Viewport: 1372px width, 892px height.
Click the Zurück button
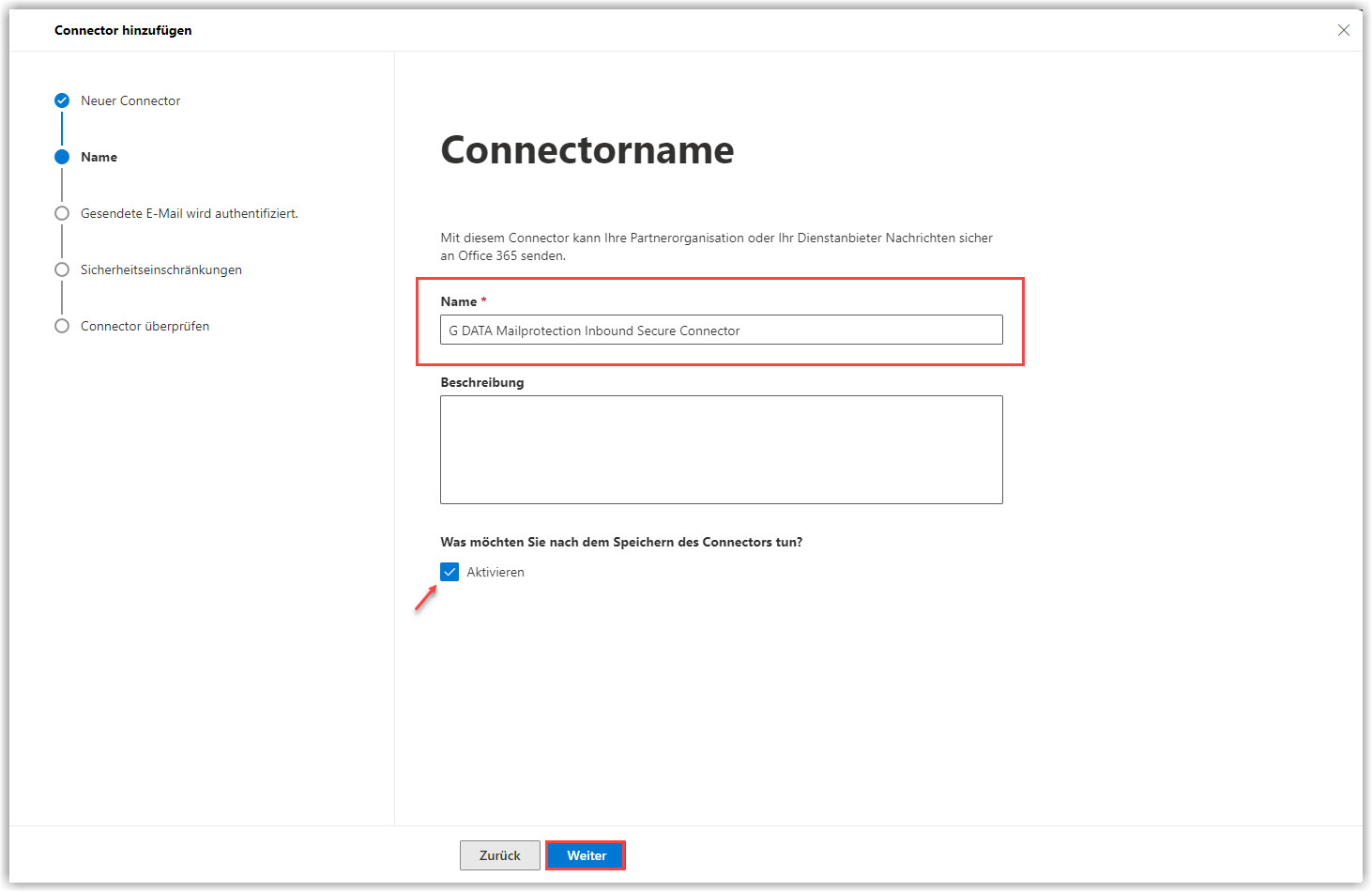(x=499, y=855)
